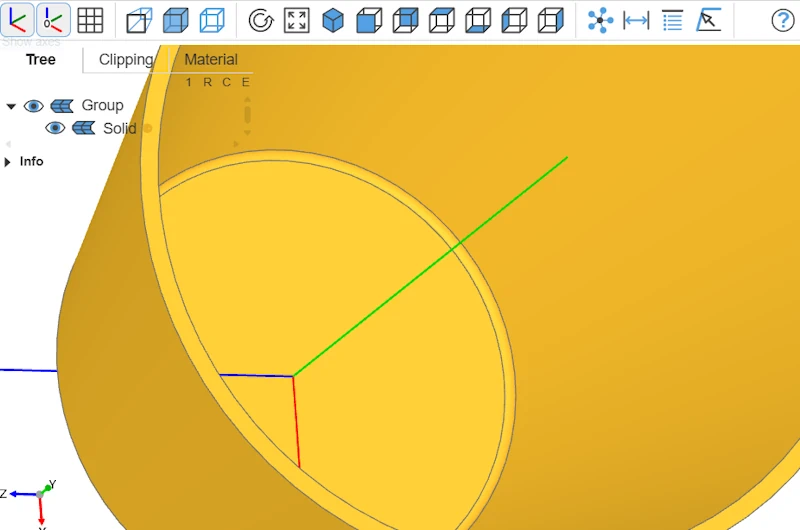Select the angle measurement tool
800x530 pixels.
pos(708,20)
